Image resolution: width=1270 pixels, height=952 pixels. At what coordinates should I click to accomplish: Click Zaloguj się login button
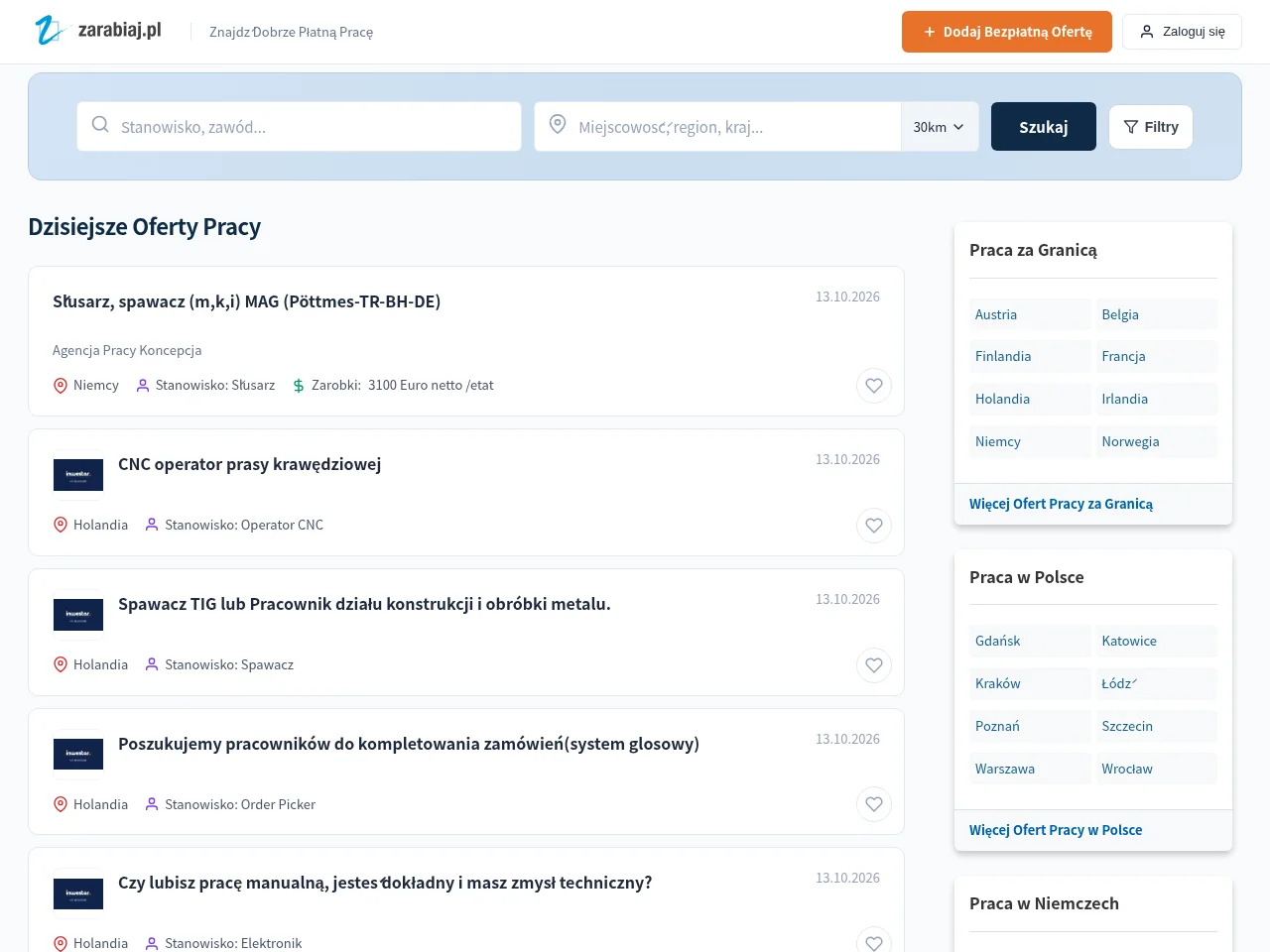click(x=1182, y=32)
